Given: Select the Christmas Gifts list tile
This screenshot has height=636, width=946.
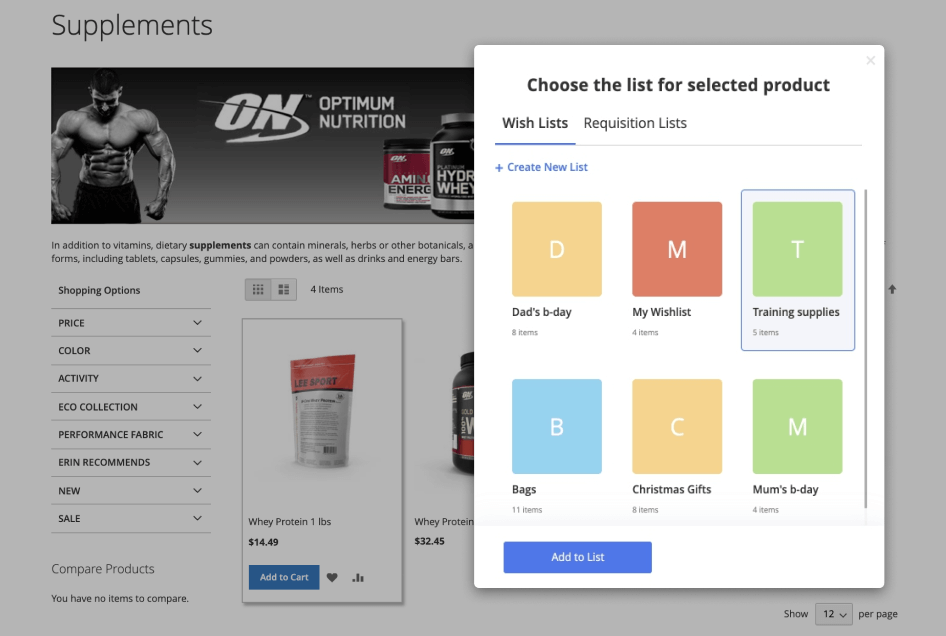Looking at the screenshot, I should pos(676,427).
